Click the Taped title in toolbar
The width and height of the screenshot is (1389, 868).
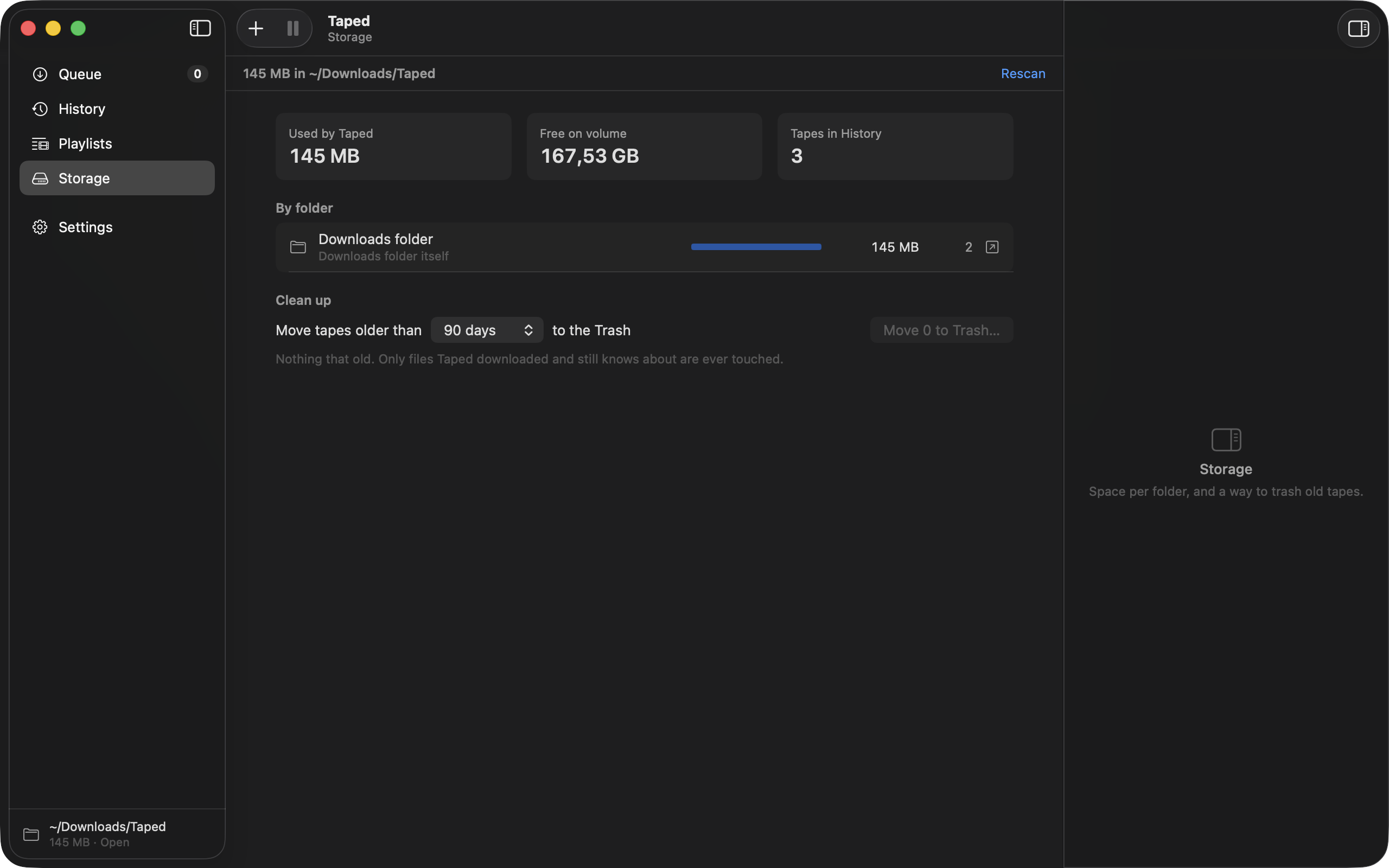[348, 21]
